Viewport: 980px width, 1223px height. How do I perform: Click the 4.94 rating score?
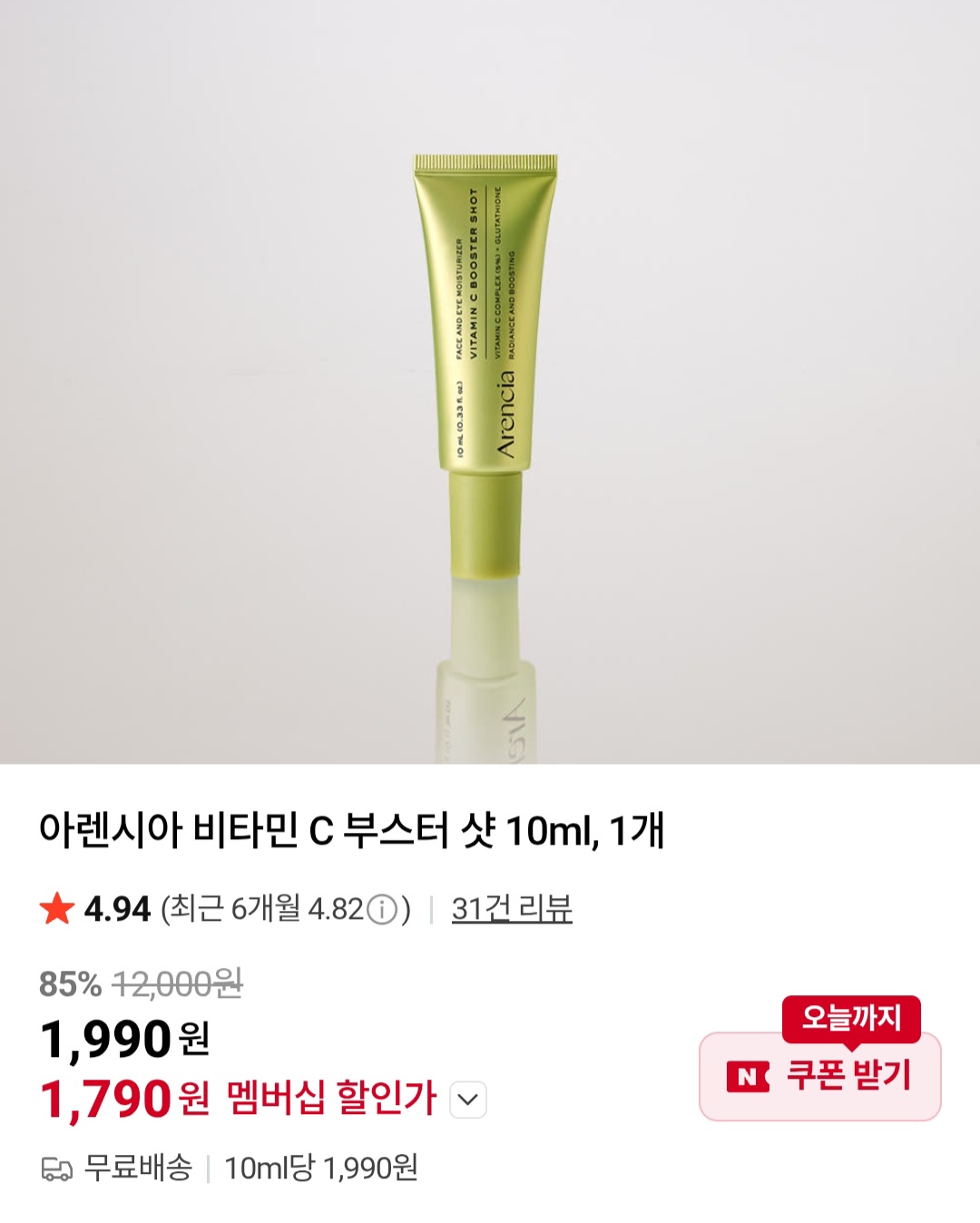tap(117, 909)
